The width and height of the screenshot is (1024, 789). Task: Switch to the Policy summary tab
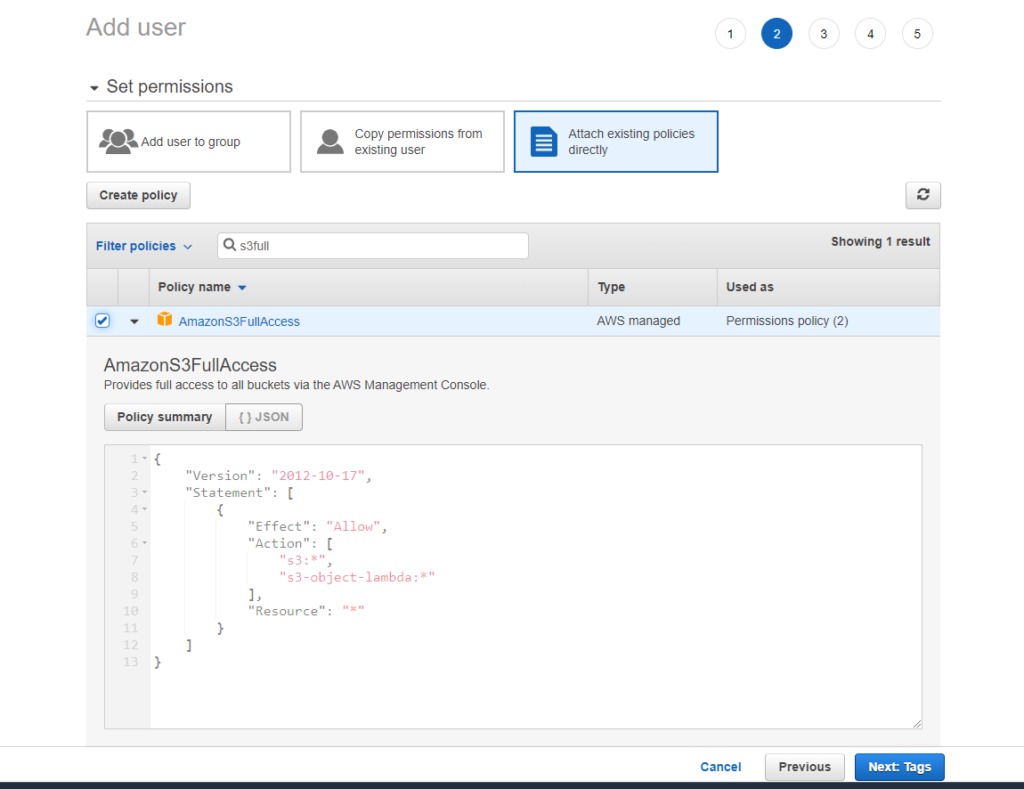pyautogui.click(x=164, y=417)
